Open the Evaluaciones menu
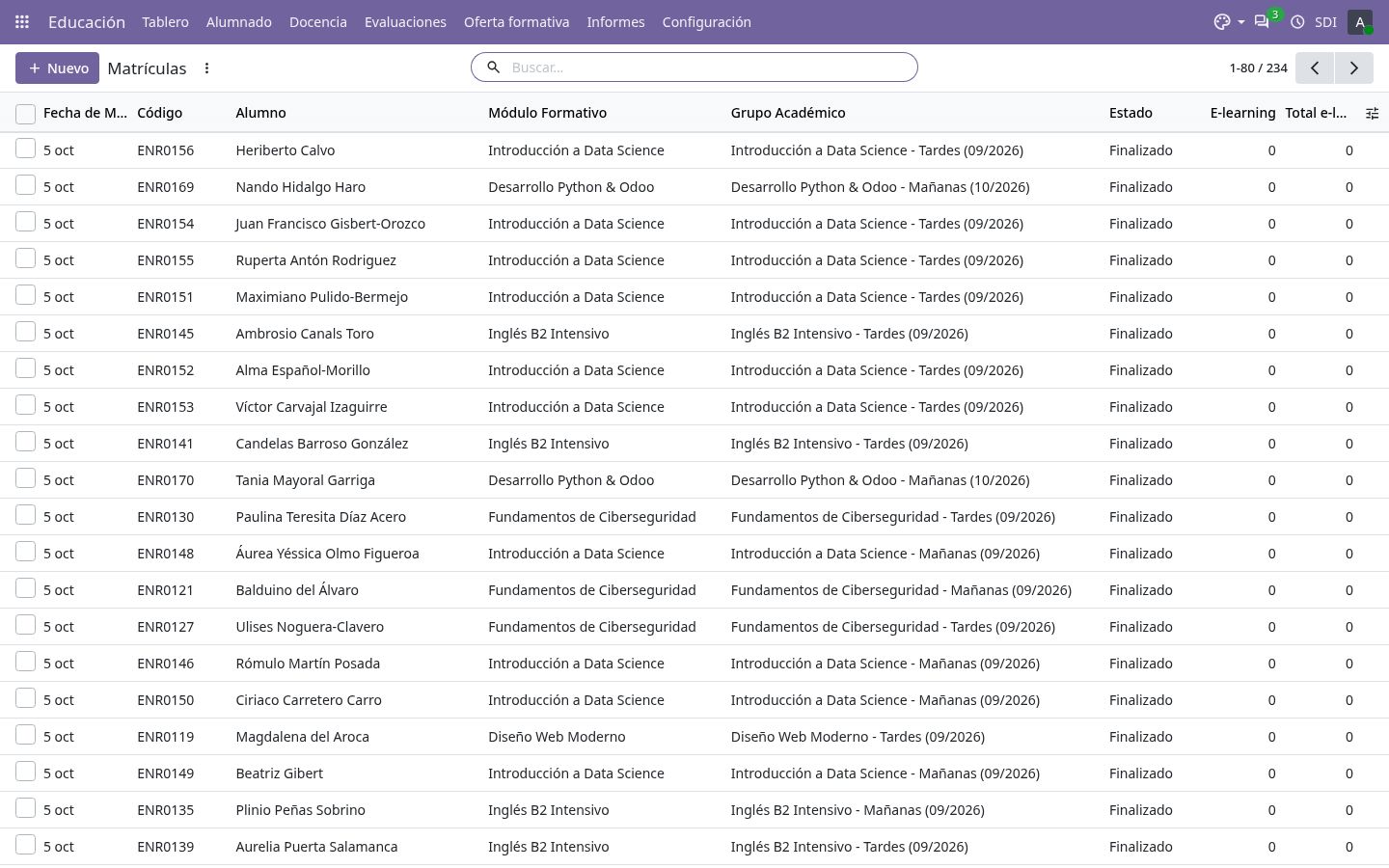This screenshot has width=1389, height=868. click(x=405, y=21)
